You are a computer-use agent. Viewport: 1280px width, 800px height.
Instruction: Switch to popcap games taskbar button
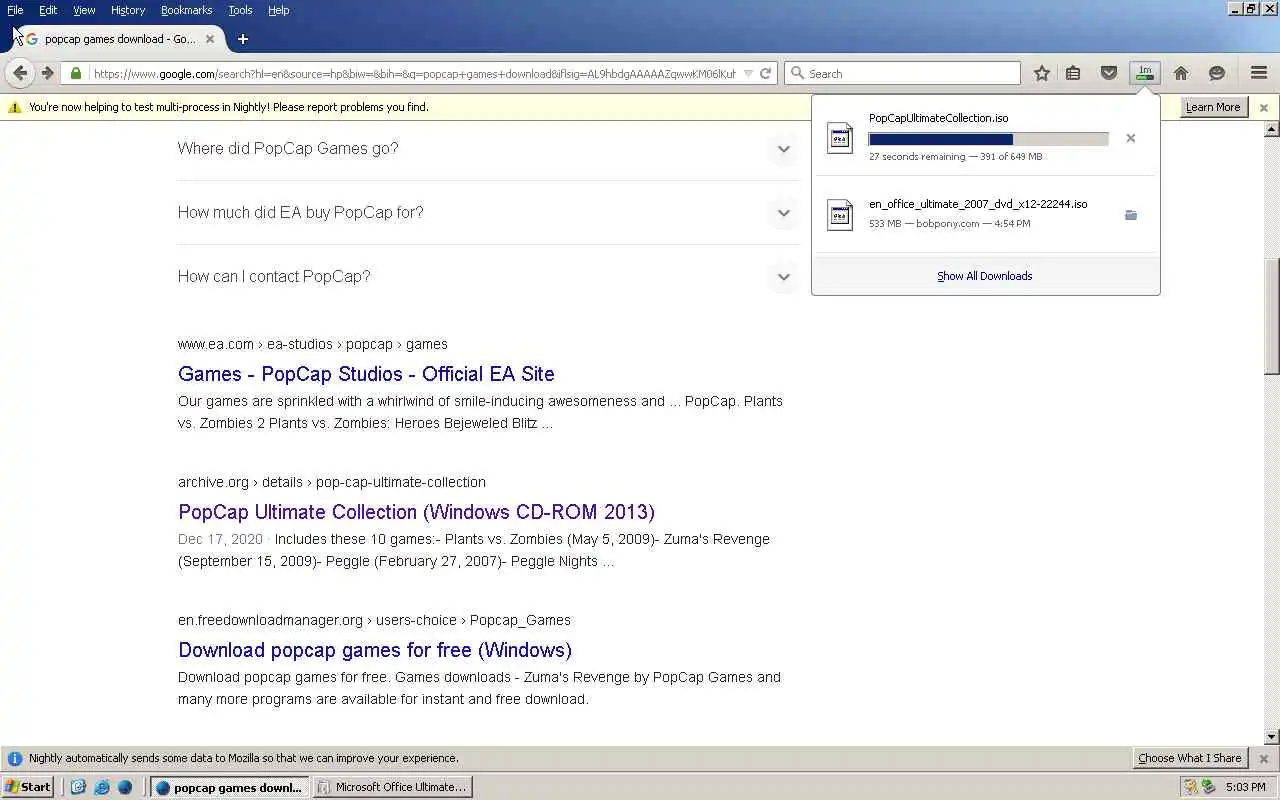[x=230, y=787]
